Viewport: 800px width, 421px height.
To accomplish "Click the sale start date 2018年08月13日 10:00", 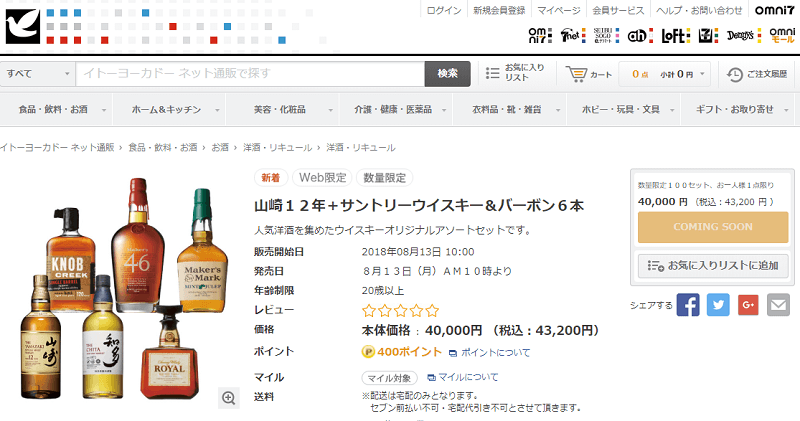I will 418,252.
